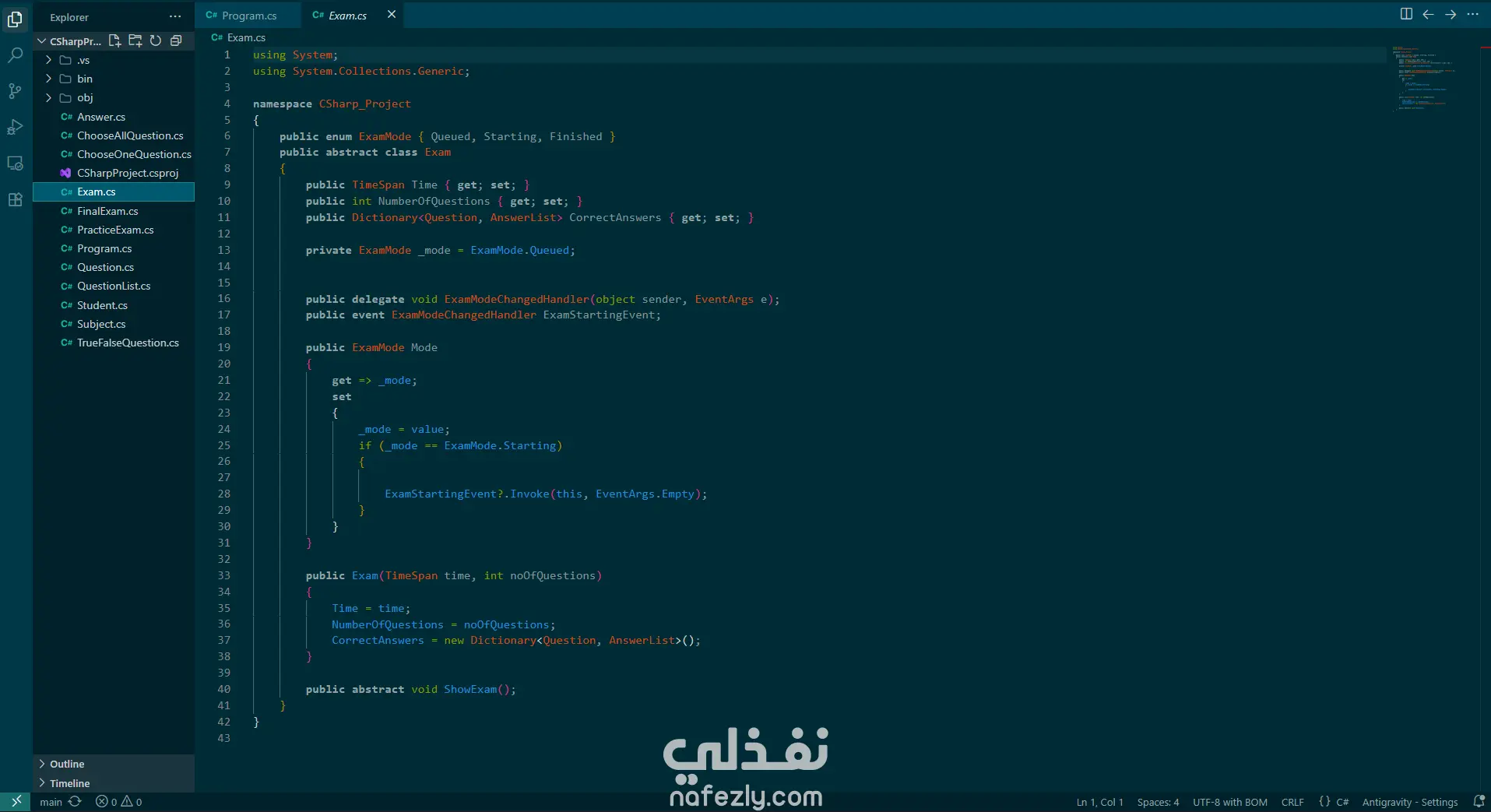Image resolution: width=1491 pixels, height=812 pixels.
Task: Select language mode C#
Action: coord(1342,802)
